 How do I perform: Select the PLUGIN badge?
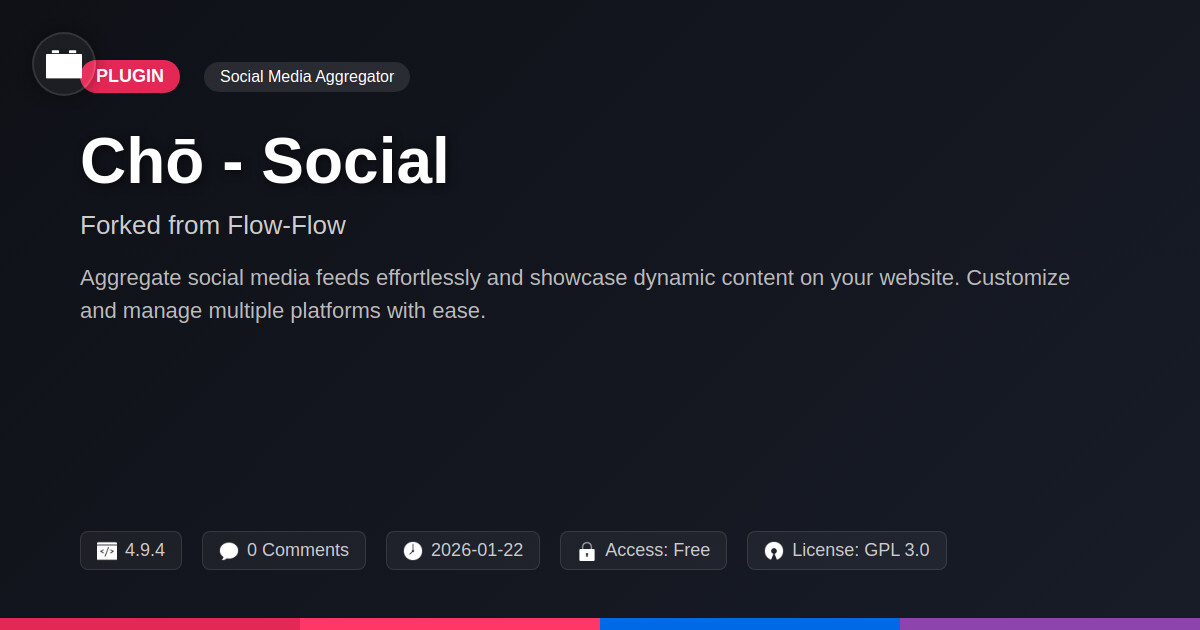(130, 77)
